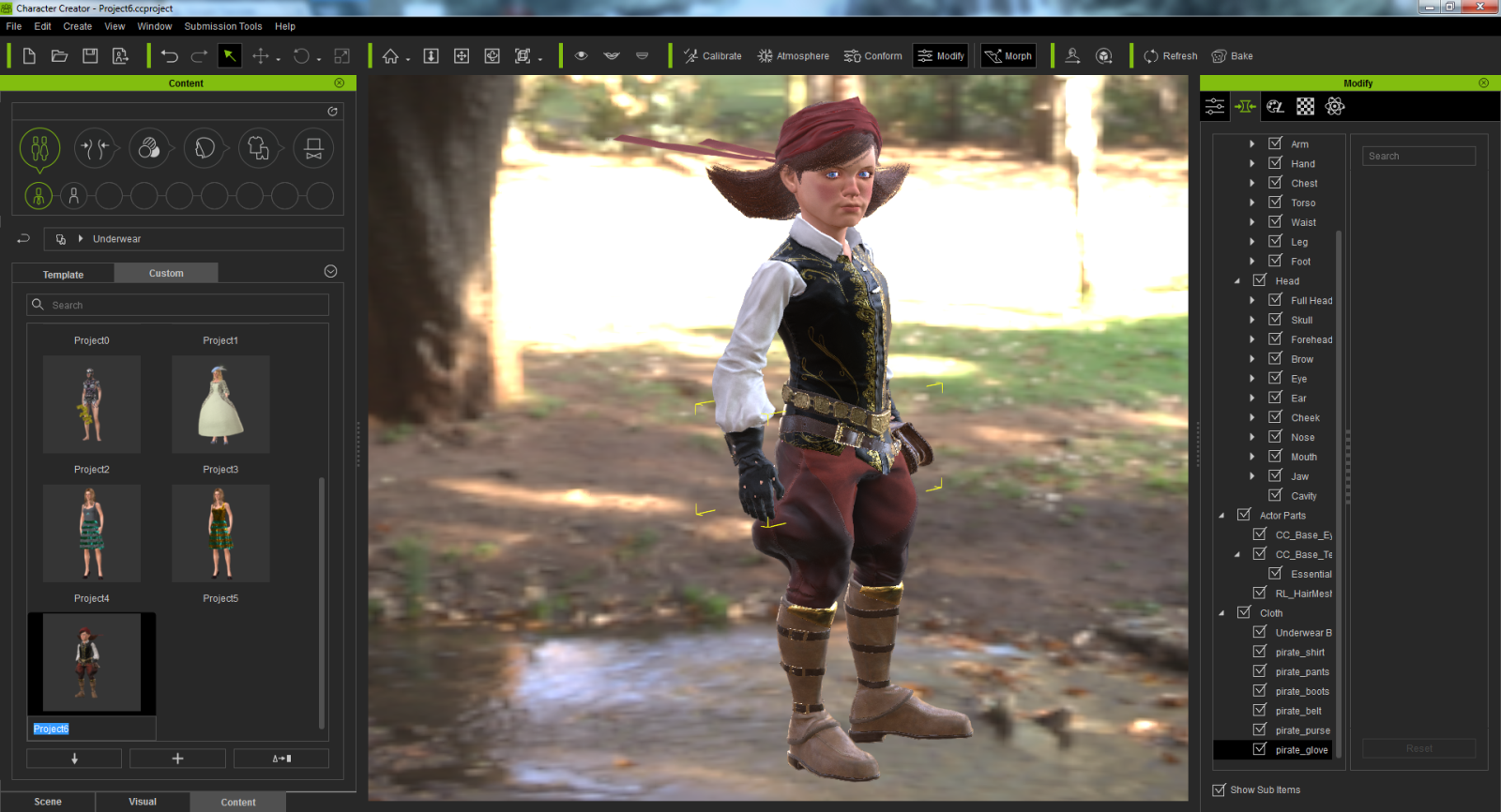Uncheck the Torso checkbox
1501x812 pixels.
coord(1275,202)
